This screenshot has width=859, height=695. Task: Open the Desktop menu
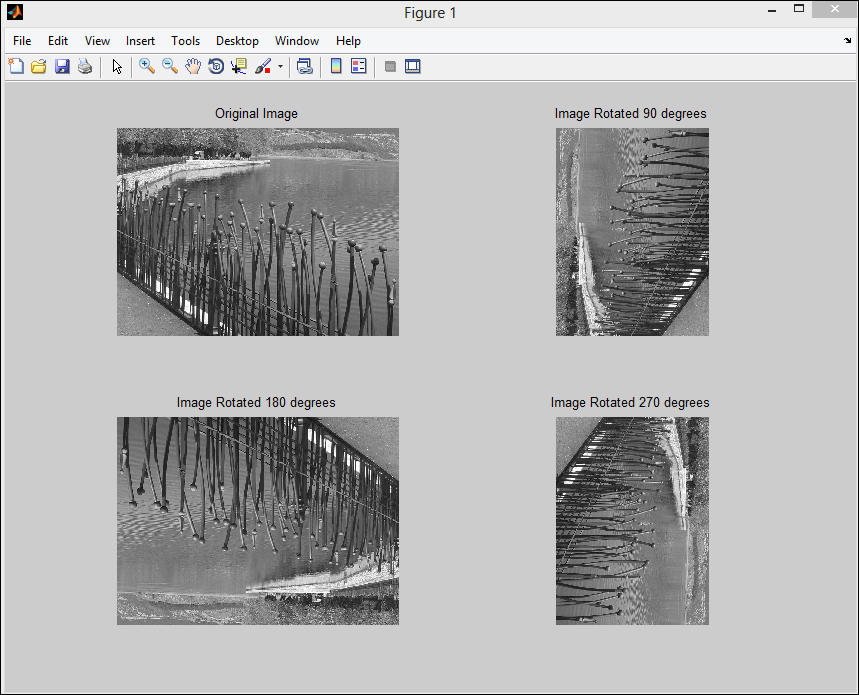tap(237, 41)
